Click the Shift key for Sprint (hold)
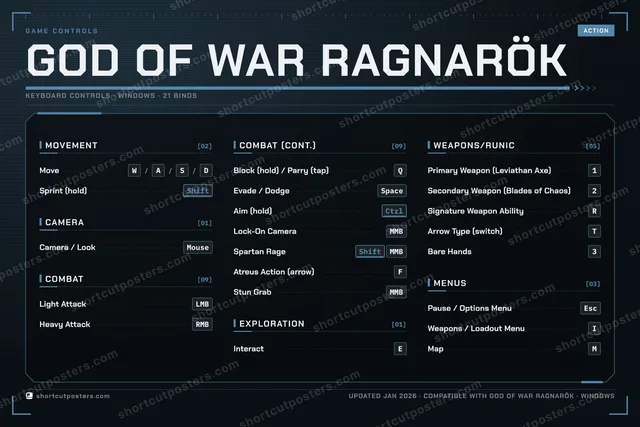This screenshot has height=427, width=640. pyautogui.click(x=198, y=191)
